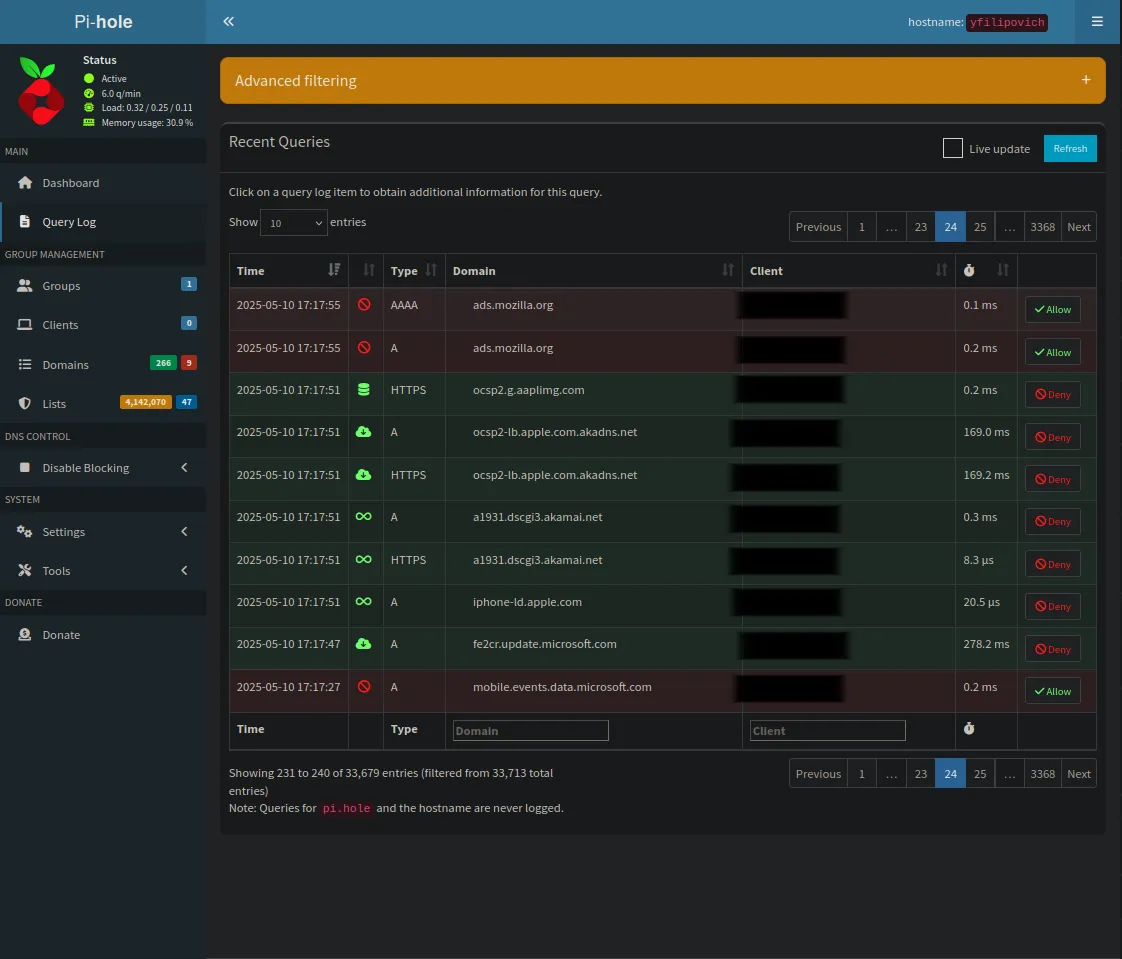Viewport: 1122px width, 959px height.
Task: Sort by the Domain column sort icon
Action: point(728,270)
